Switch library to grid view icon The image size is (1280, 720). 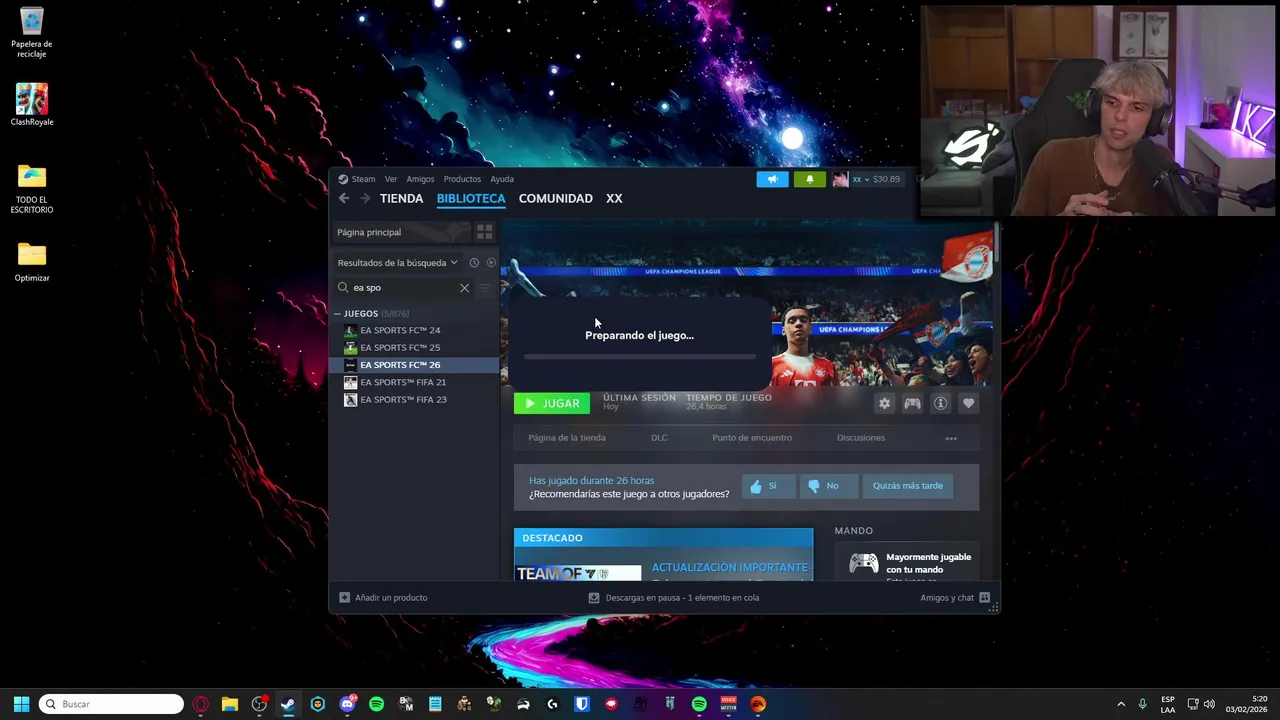484,232
